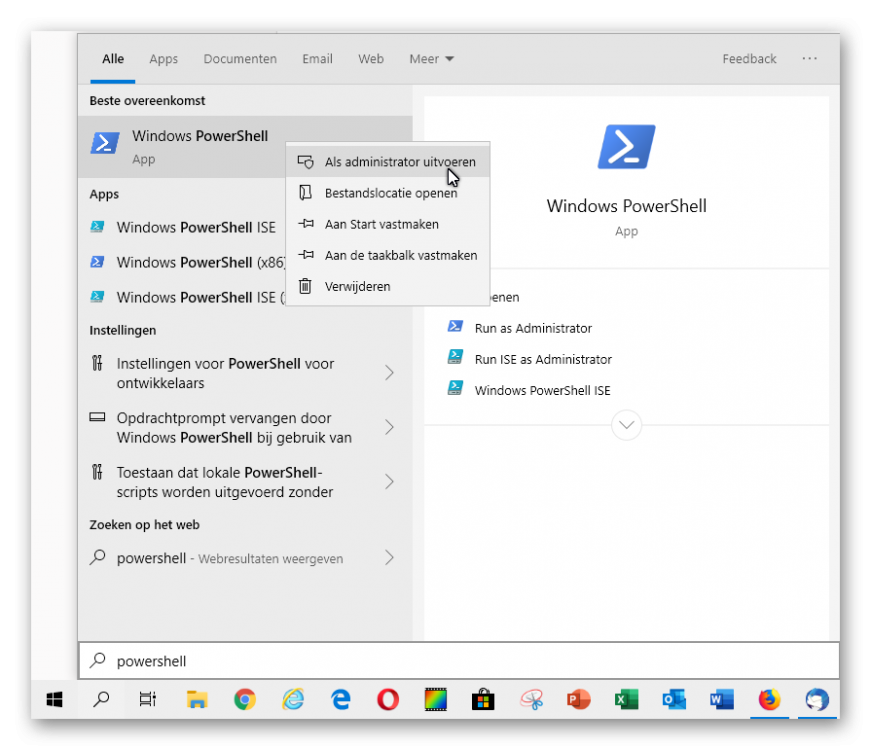871x750 pixels.
Task: Launch Internet Explorer from taskbar
Action: [293, 699]
